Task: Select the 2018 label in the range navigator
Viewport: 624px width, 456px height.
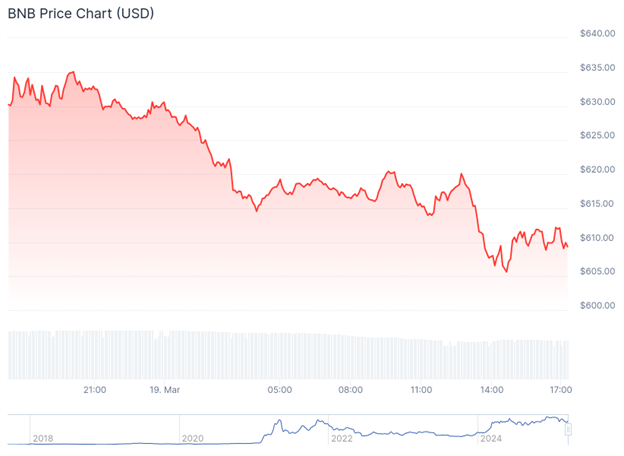Action: [x=43, y=438]
